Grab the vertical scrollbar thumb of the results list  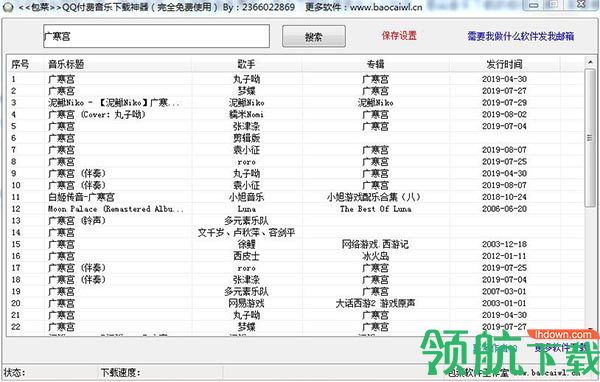pyautogui.click(x=590, y=138)
